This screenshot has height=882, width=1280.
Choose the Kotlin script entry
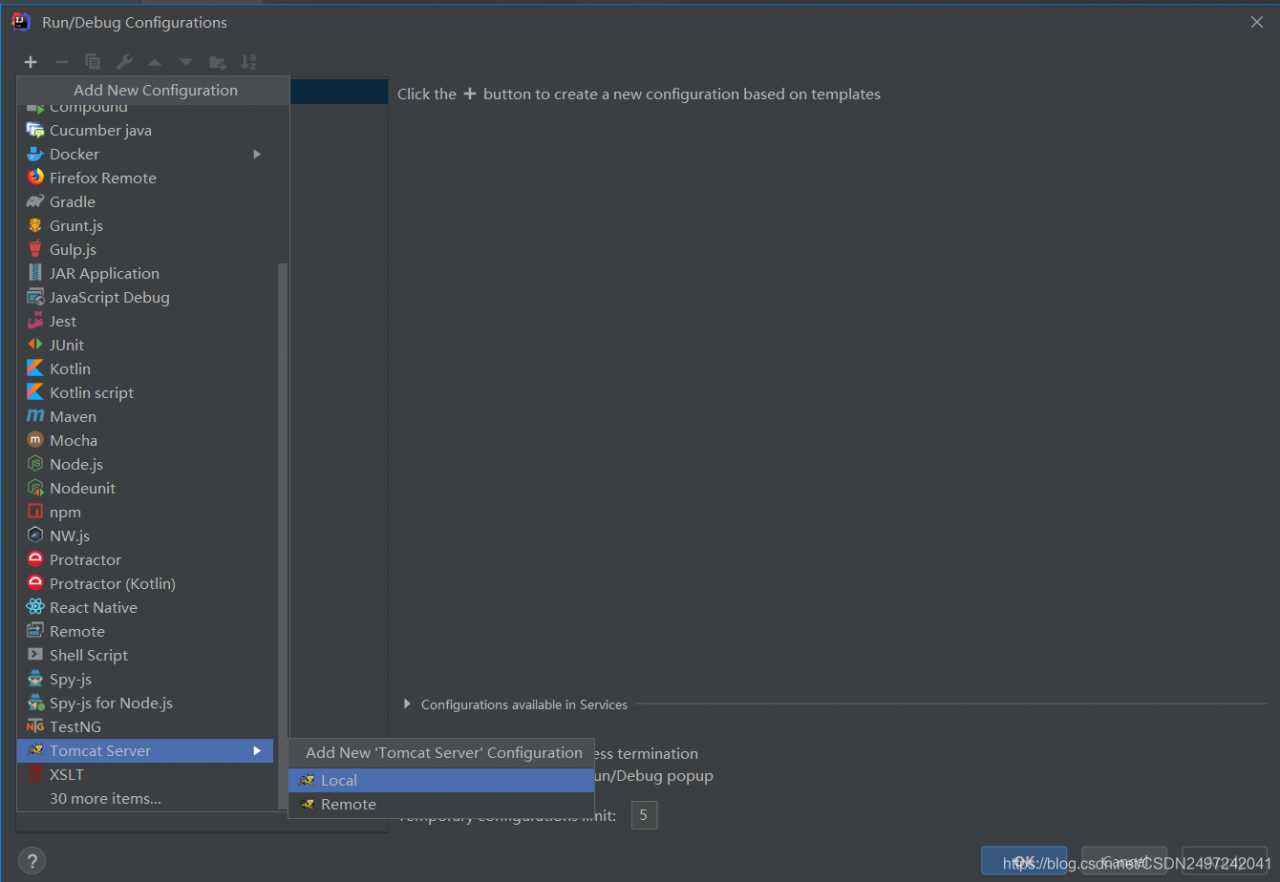point(145,393)
